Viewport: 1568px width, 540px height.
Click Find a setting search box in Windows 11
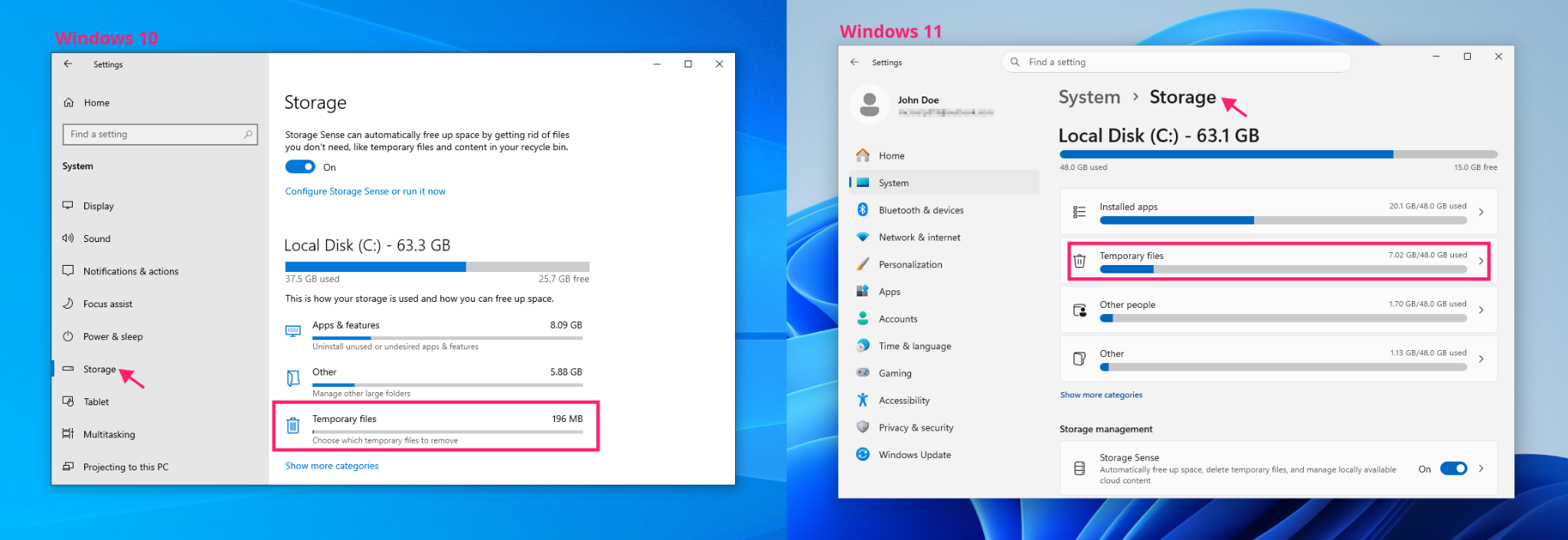click(1176, 62)
